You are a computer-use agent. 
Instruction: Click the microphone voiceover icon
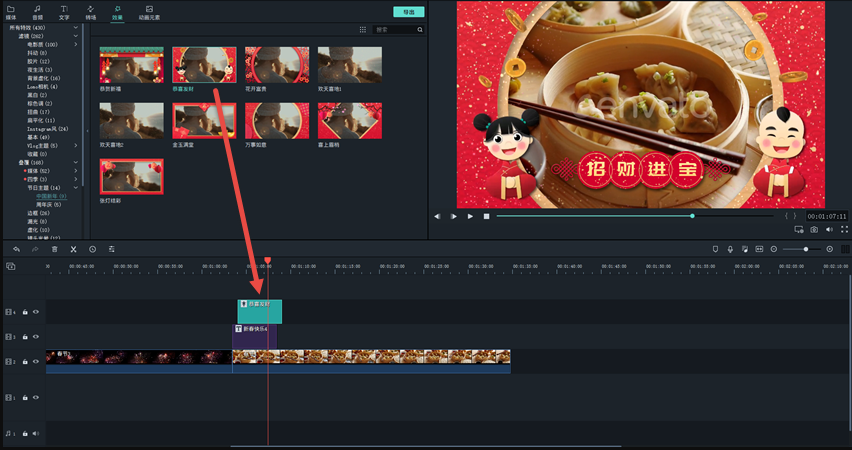click(x=730, y=249)
